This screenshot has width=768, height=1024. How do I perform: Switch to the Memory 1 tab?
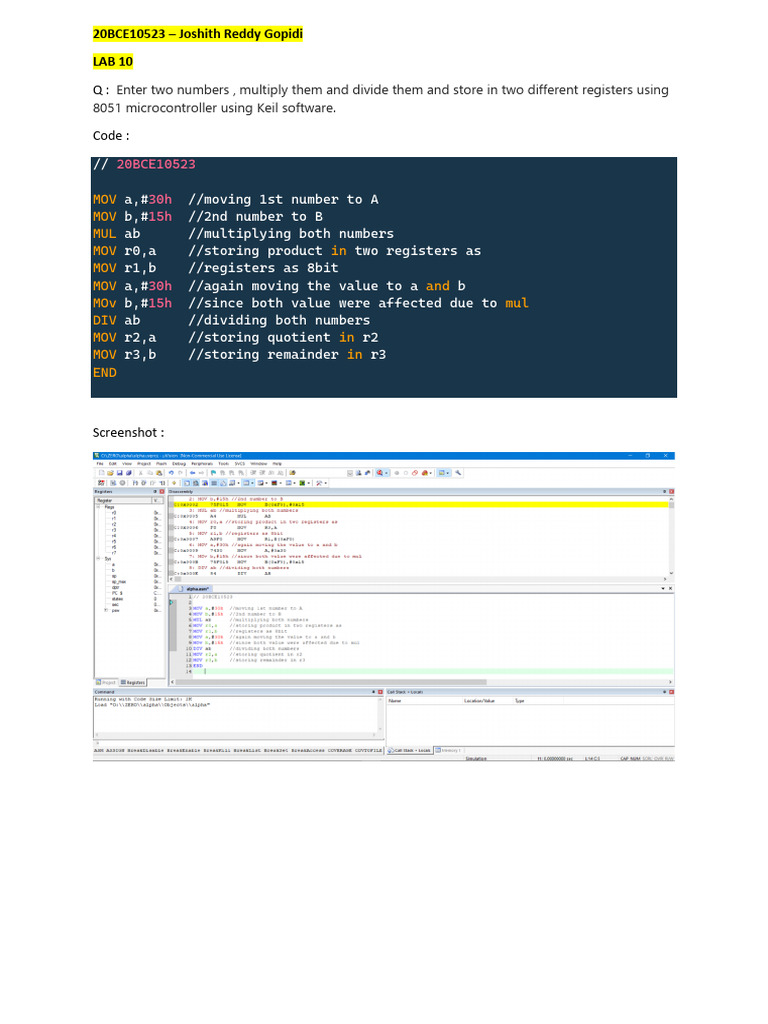(x=449, y=749)
